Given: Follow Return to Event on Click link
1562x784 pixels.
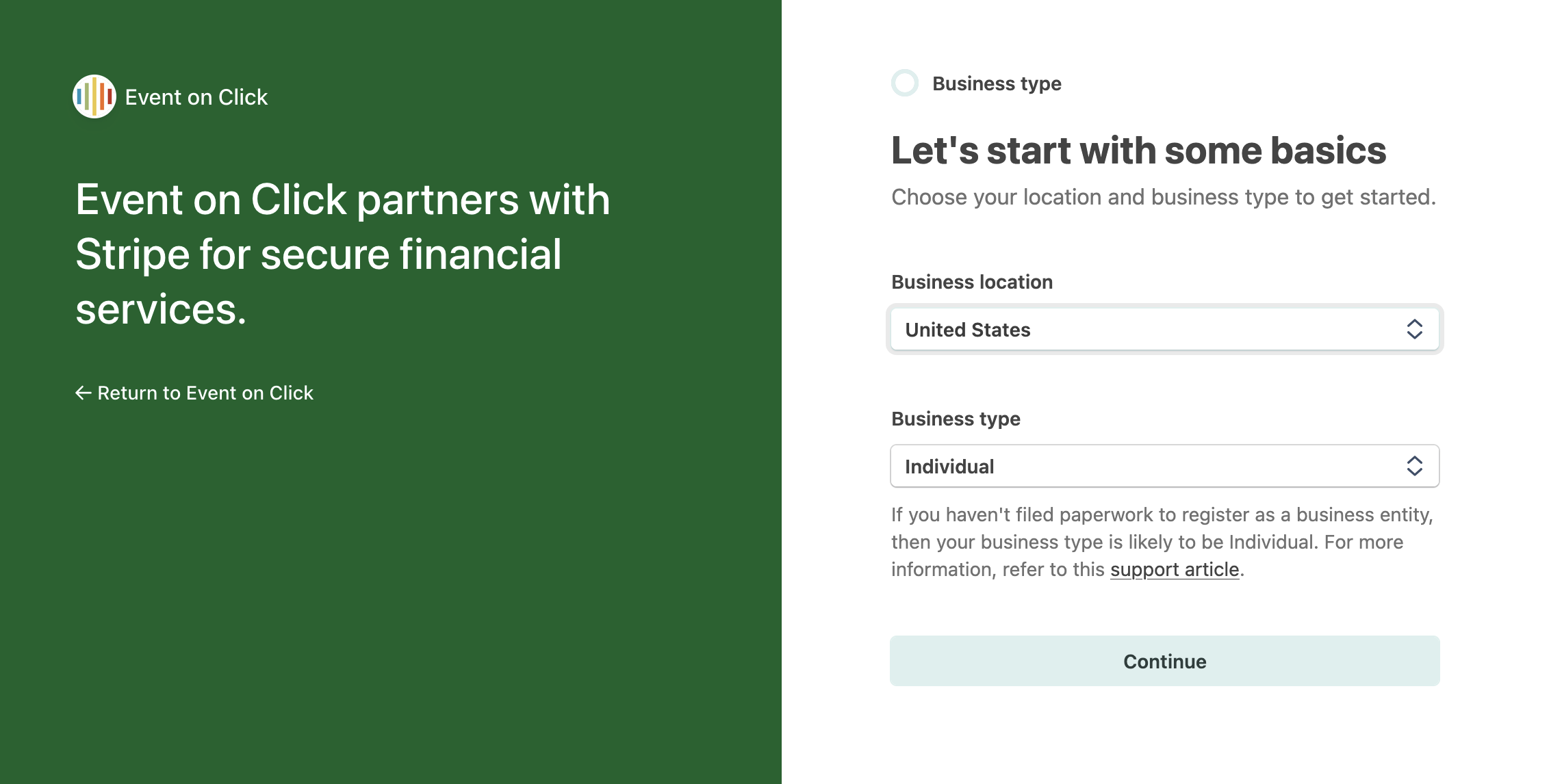Looking at the screenshot, I should (205, 393).
